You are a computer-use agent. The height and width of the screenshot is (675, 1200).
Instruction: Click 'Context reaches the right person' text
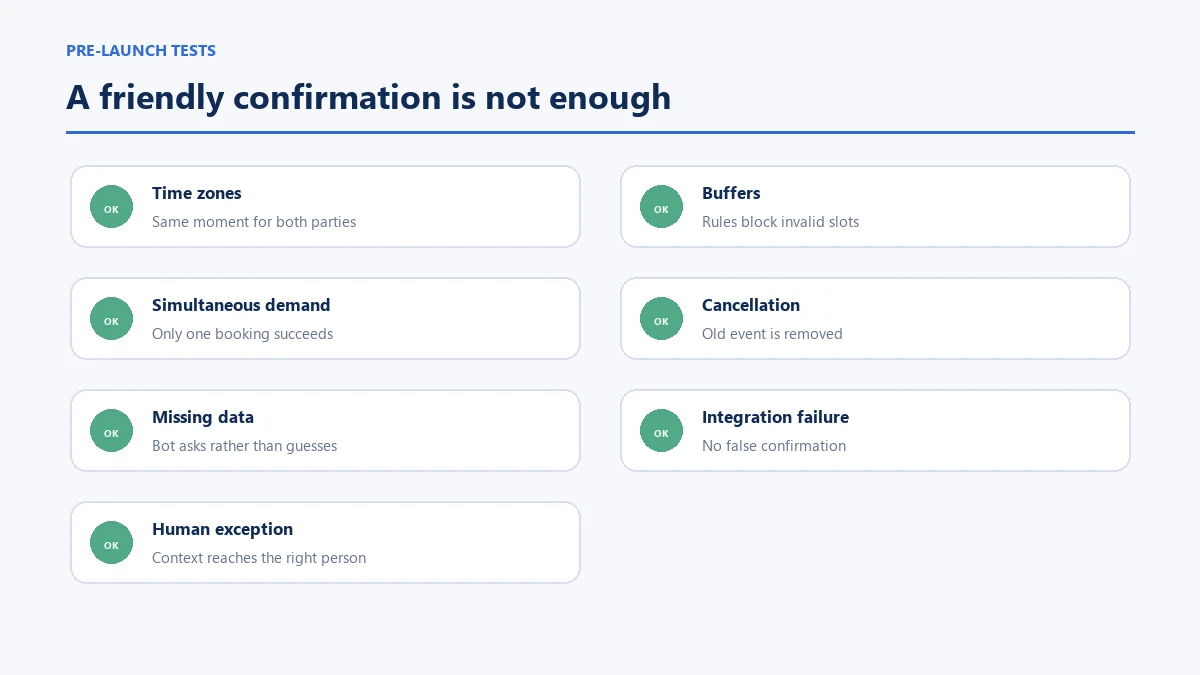click(259, 558)
